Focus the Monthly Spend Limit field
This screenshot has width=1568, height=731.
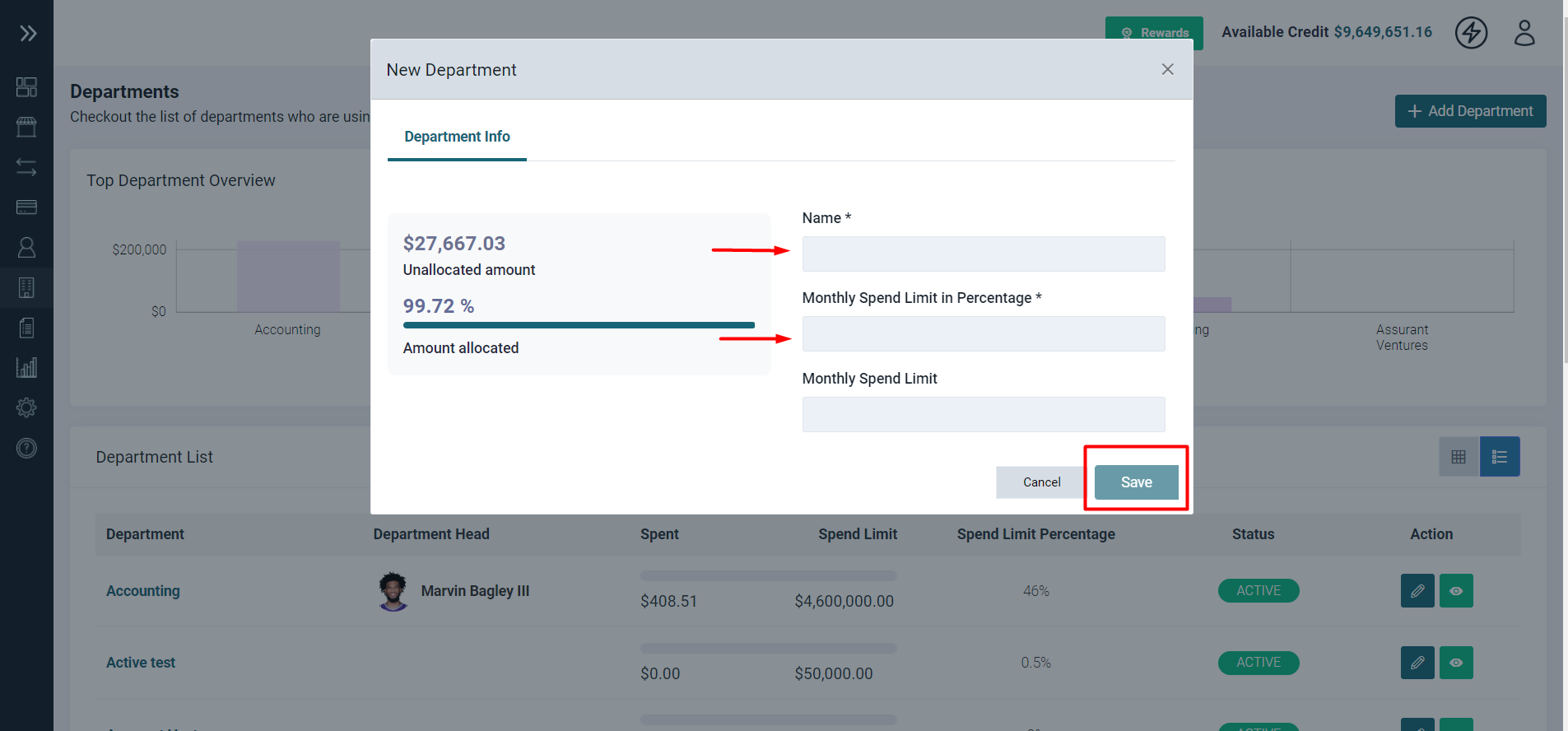tap(984, 414)
